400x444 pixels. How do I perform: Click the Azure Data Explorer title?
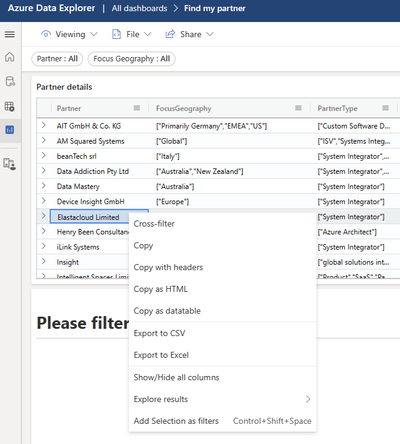[x=51, y=8]
